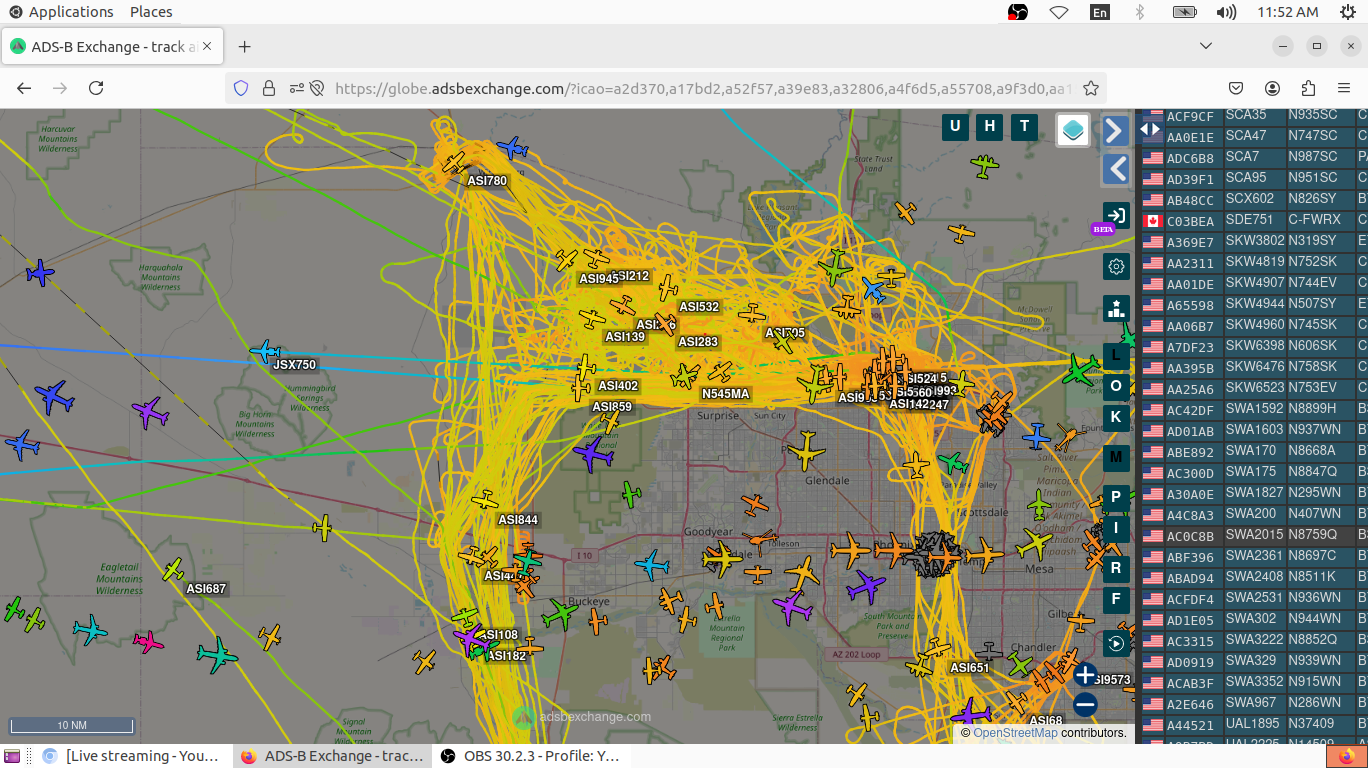Image resolution: width=1368 pixels, height=768 pixels.
Task: Select table row UAL1895 N37409
Action: coord(1254,724)
